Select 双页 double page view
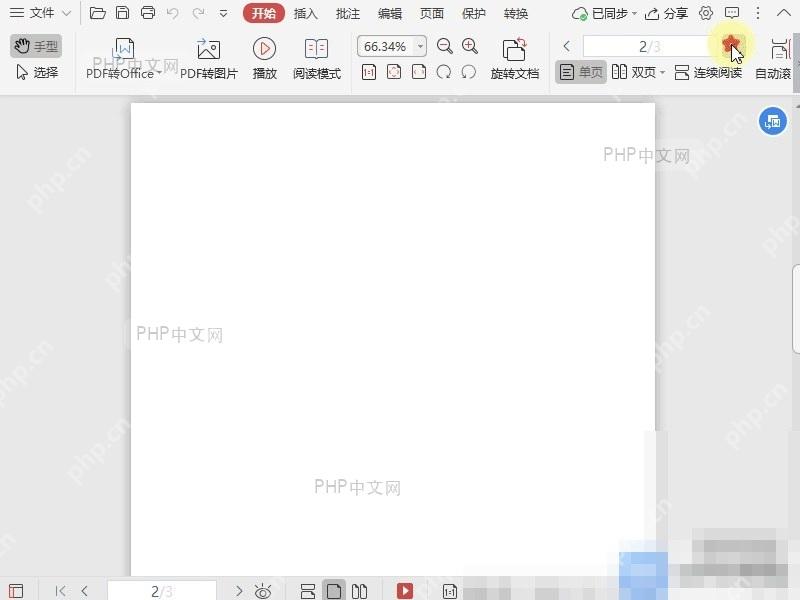The width and height of the screenshot is (800, 600). 633,72
